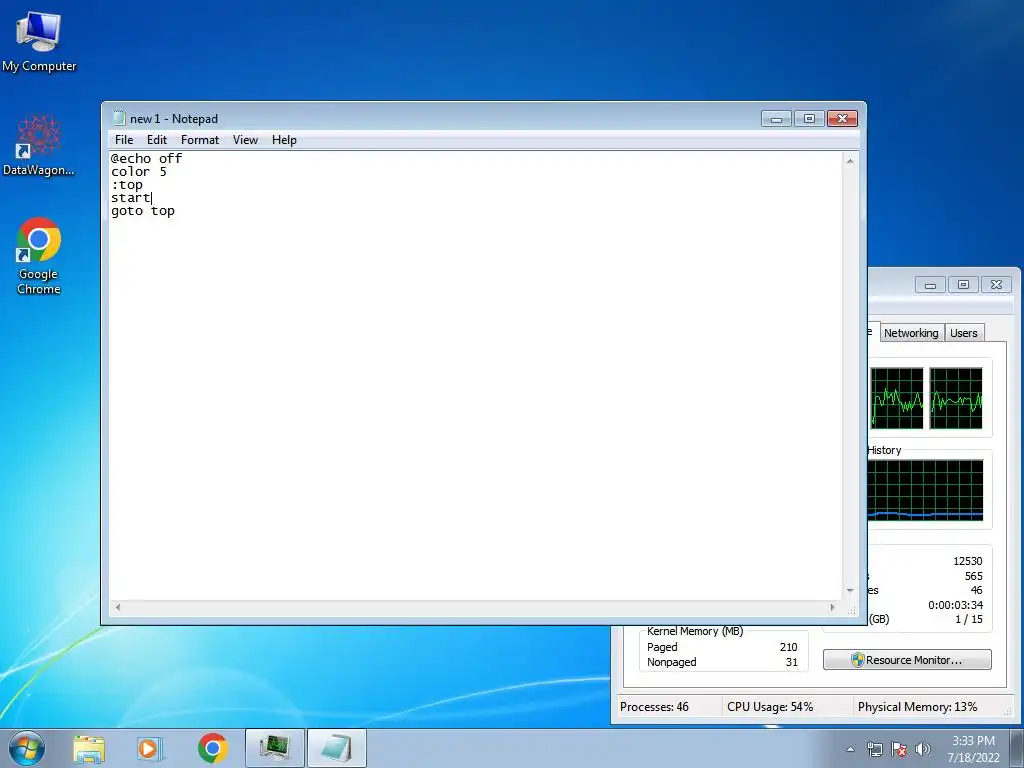Switch to Notepad taskbar button

[x=336, y=748]
